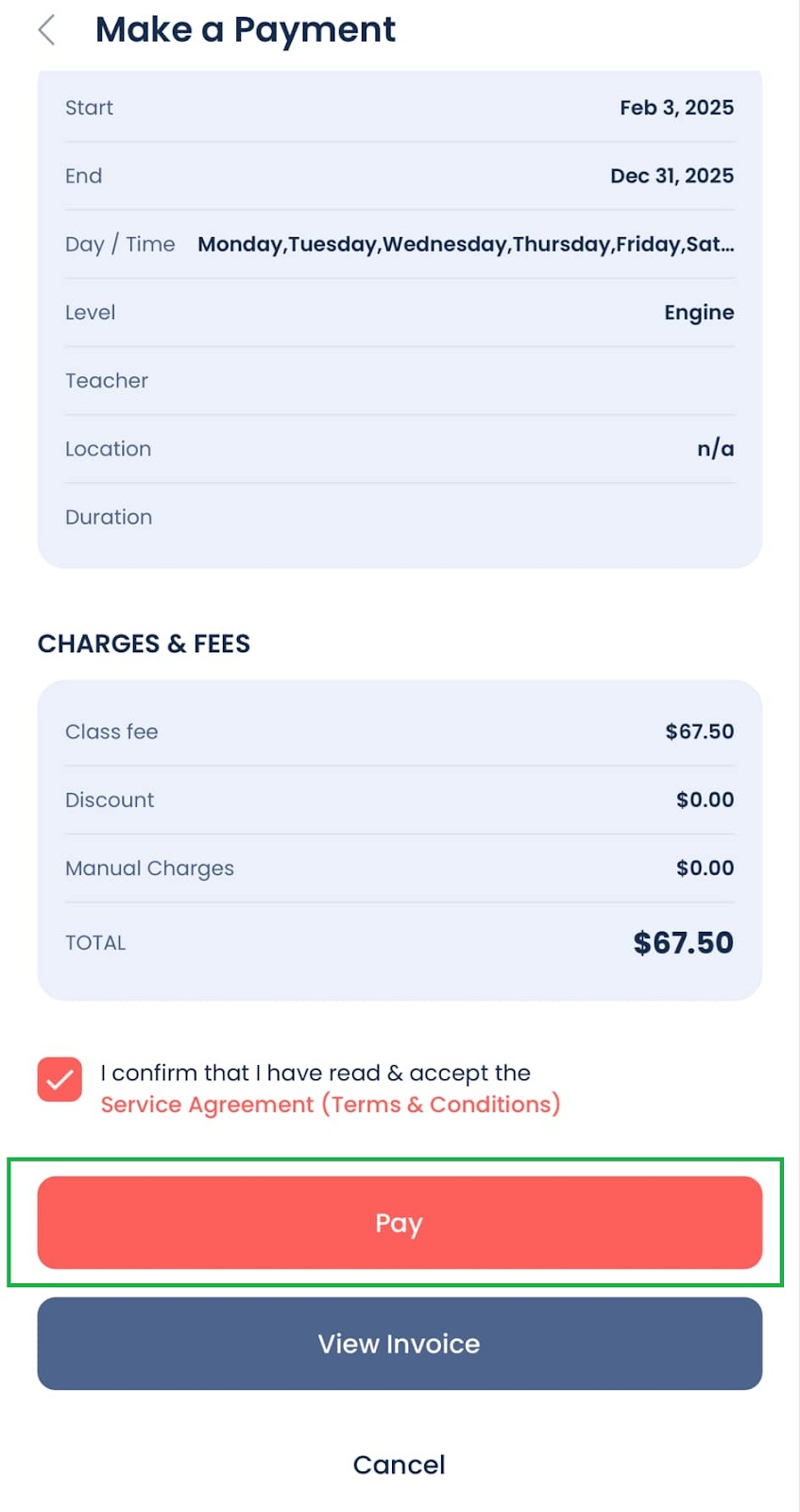Tap the Location value n/a
This screenshot has height=1512, width=800.
pos(715,449)
